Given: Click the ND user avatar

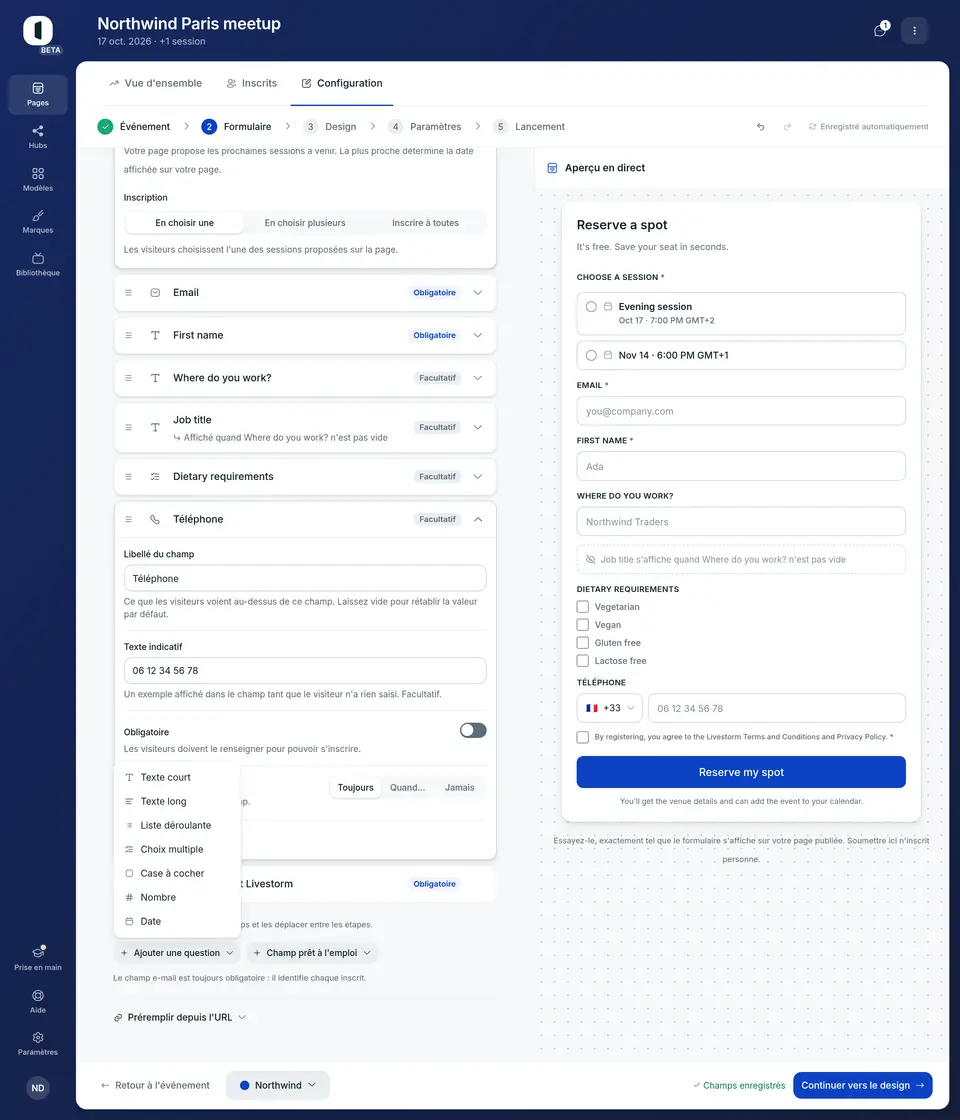Looking at the screenshot, I should (x=38, y=1088).
